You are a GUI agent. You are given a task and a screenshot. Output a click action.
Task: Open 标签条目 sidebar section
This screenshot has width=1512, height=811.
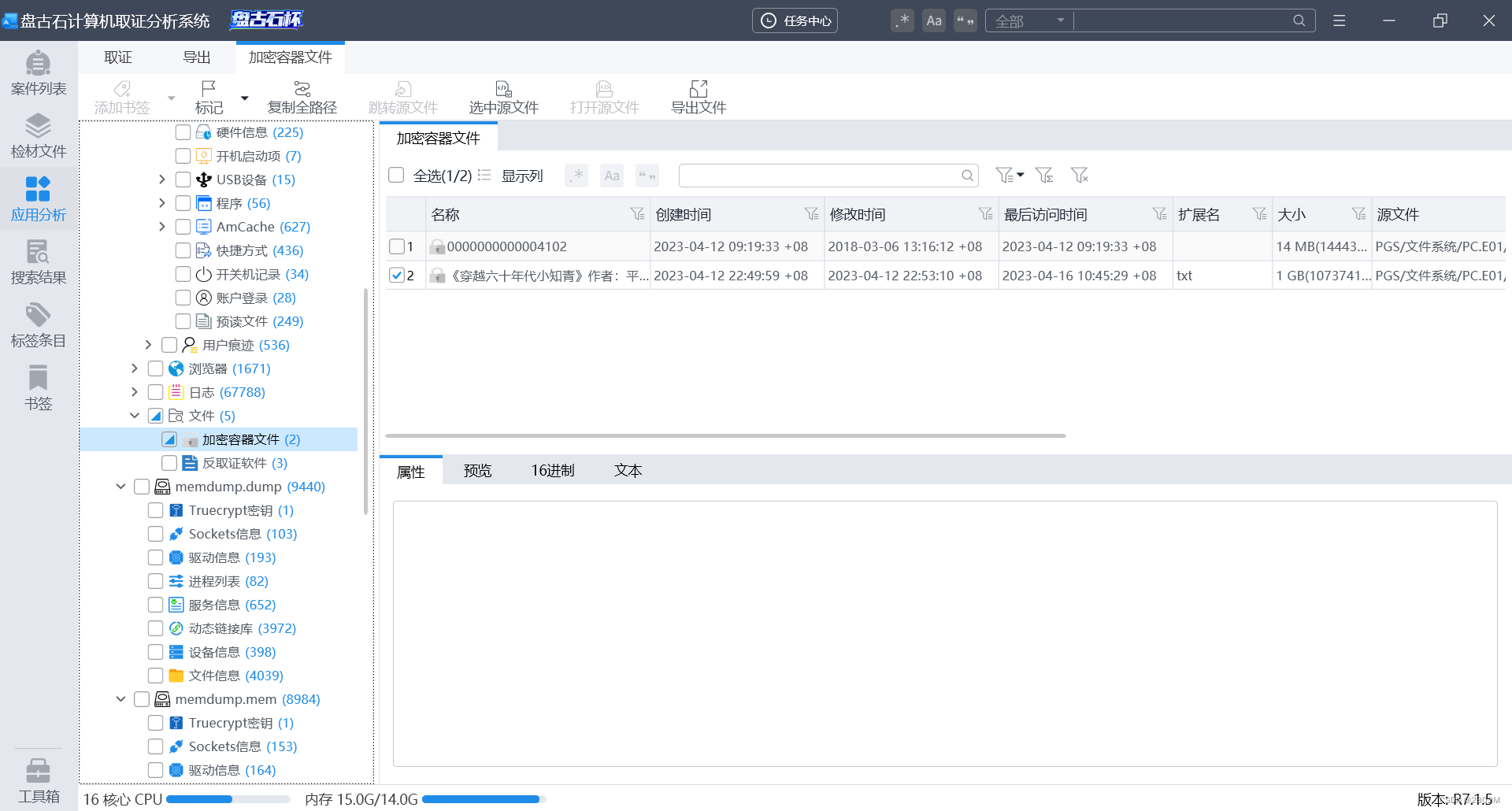pos(38,324)
